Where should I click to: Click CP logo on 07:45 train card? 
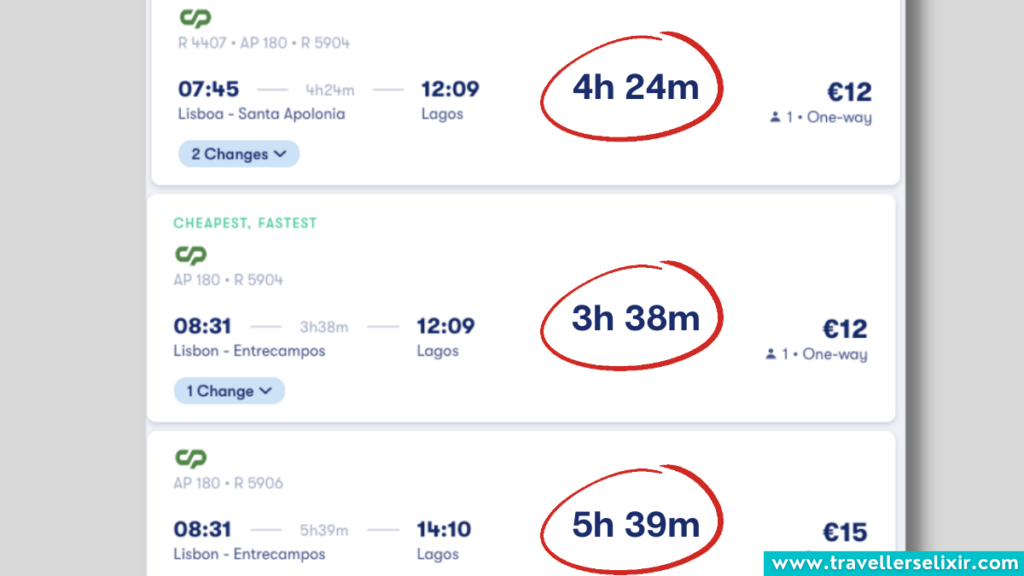coord(195,18)
